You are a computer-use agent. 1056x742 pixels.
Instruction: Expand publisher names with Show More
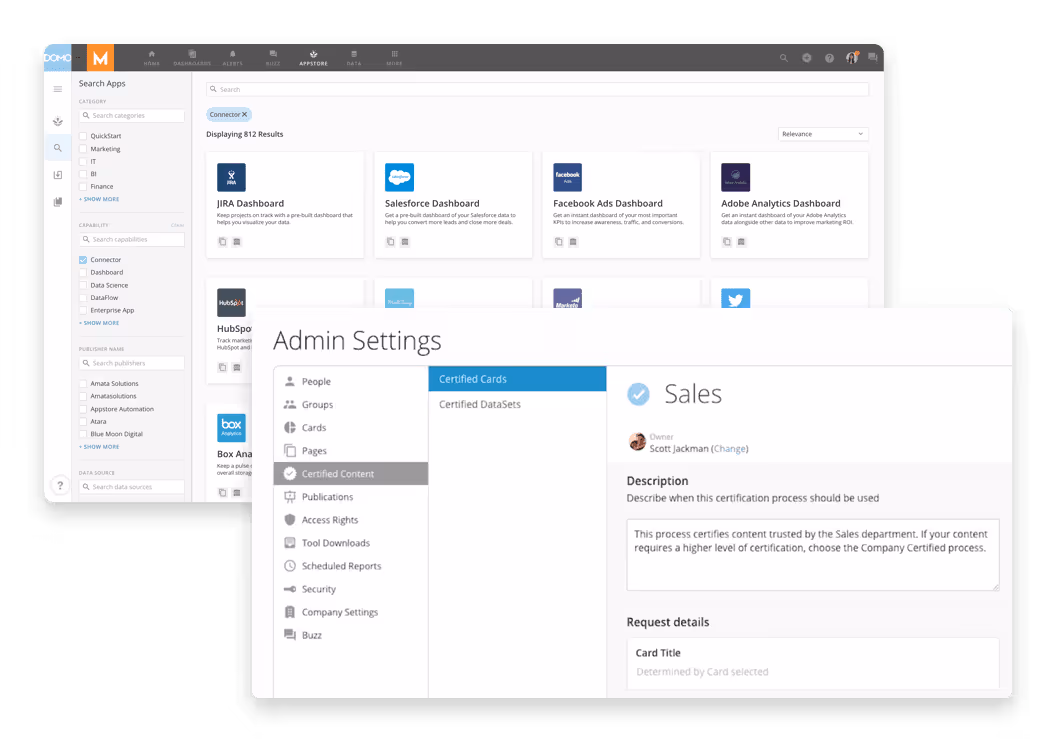pyautogui.click(x=100, y=447)
